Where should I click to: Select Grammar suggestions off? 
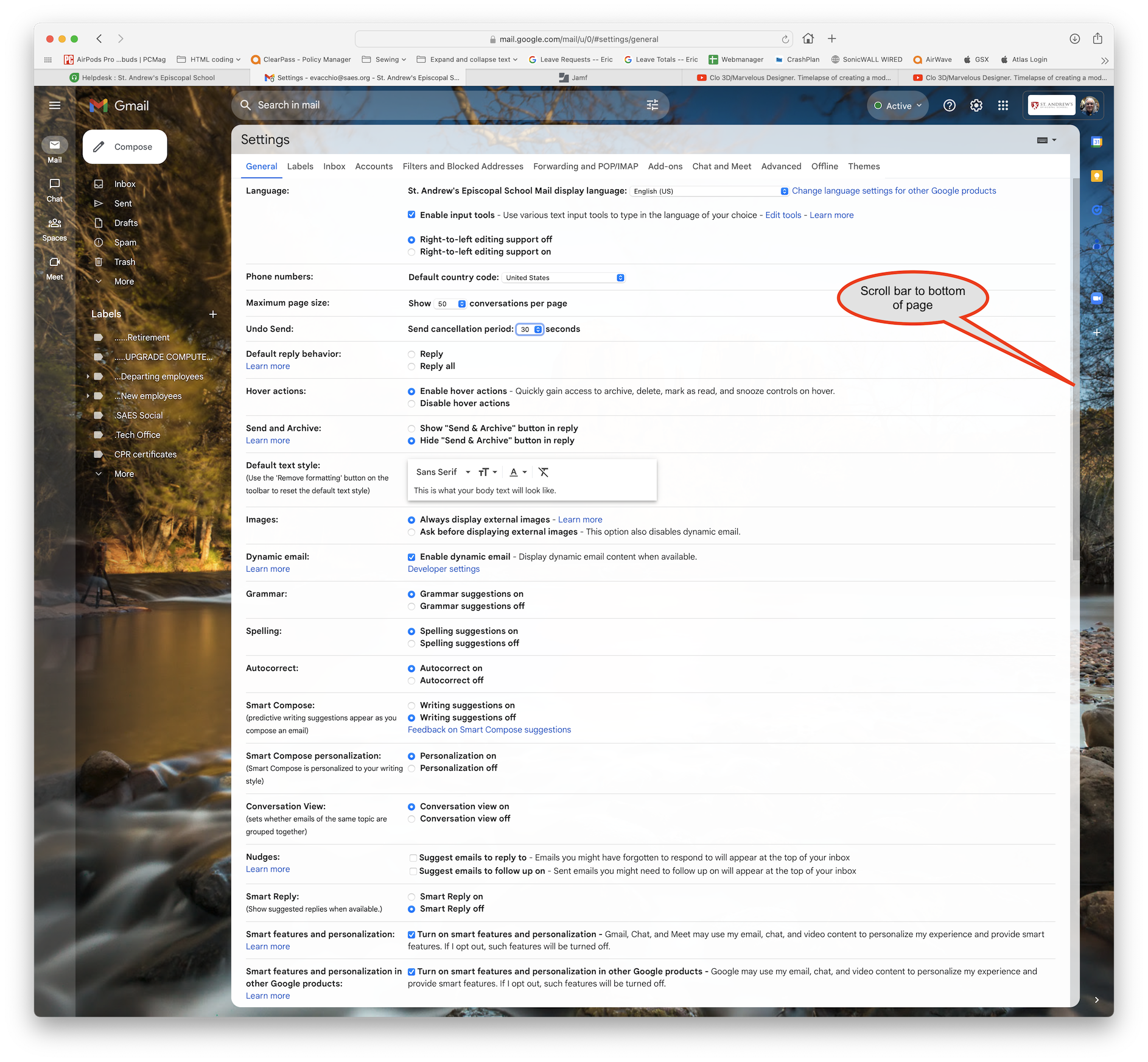click(411, 607)
